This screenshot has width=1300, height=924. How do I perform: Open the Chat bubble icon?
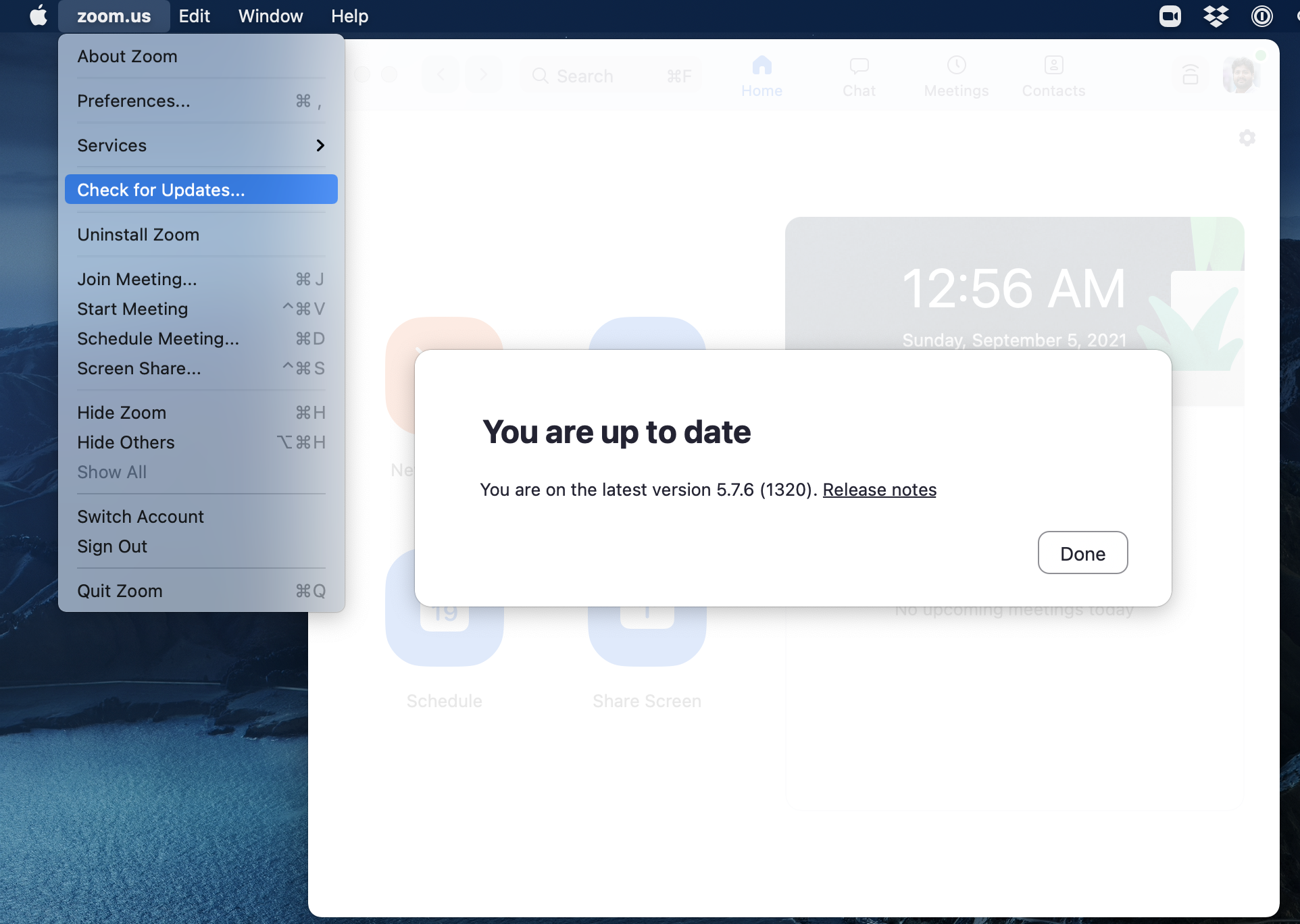click(859, 66)
